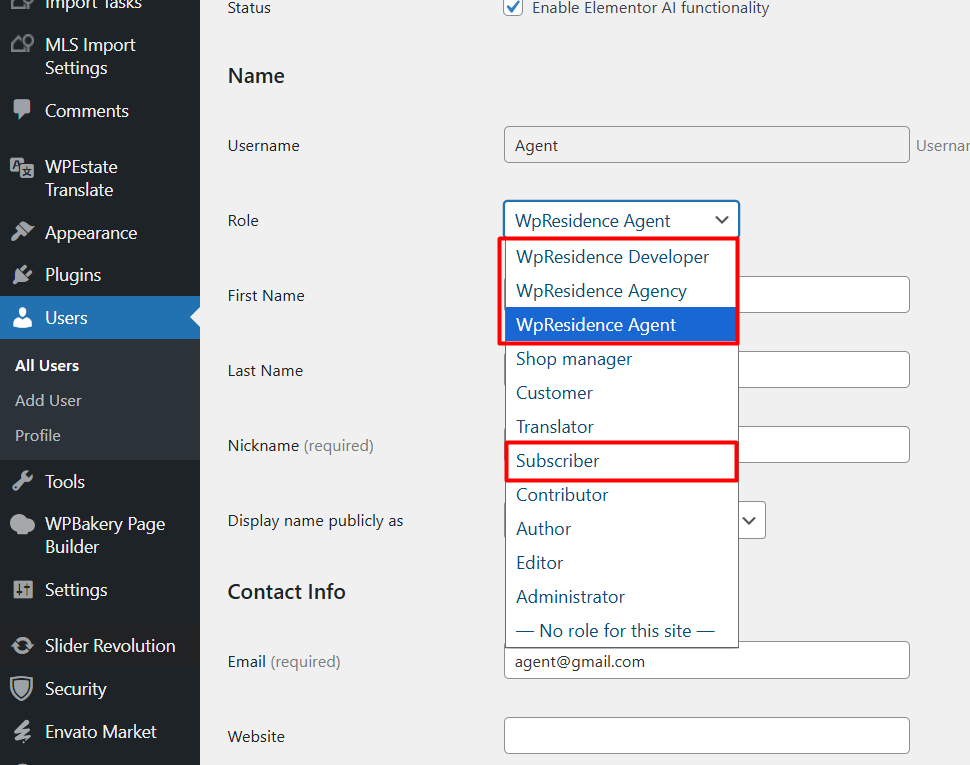Click the Email field with agent@gmail.com
The image size is (970, 765).
pos(706,662)
